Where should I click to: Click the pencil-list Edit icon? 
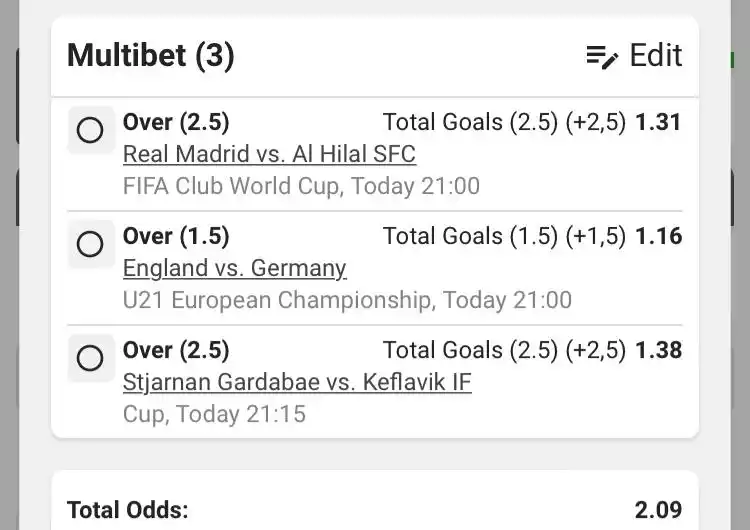point(603,56)
